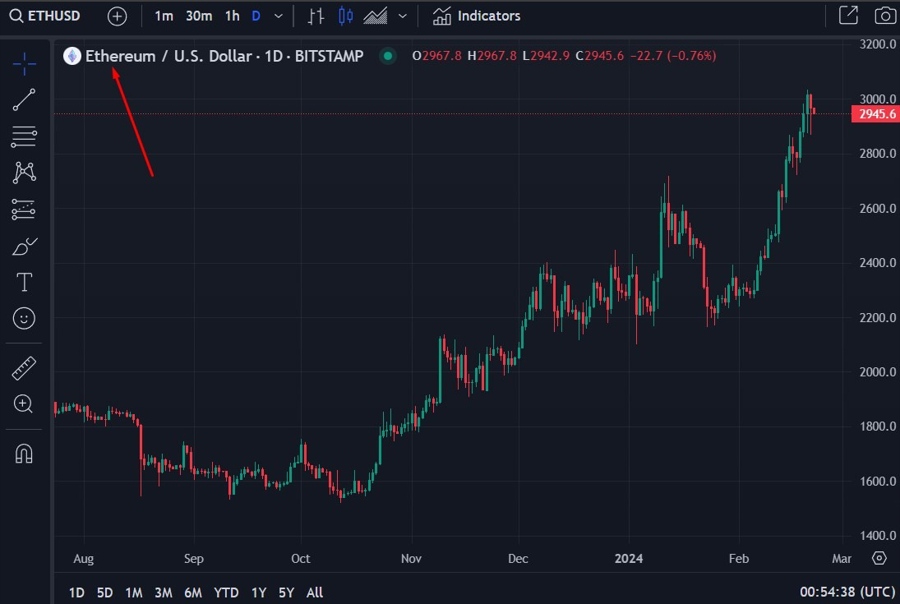This screenshot has width=900, height=604.
Task: Click the ETHUSD symbol search field
Action: point(52,16)
